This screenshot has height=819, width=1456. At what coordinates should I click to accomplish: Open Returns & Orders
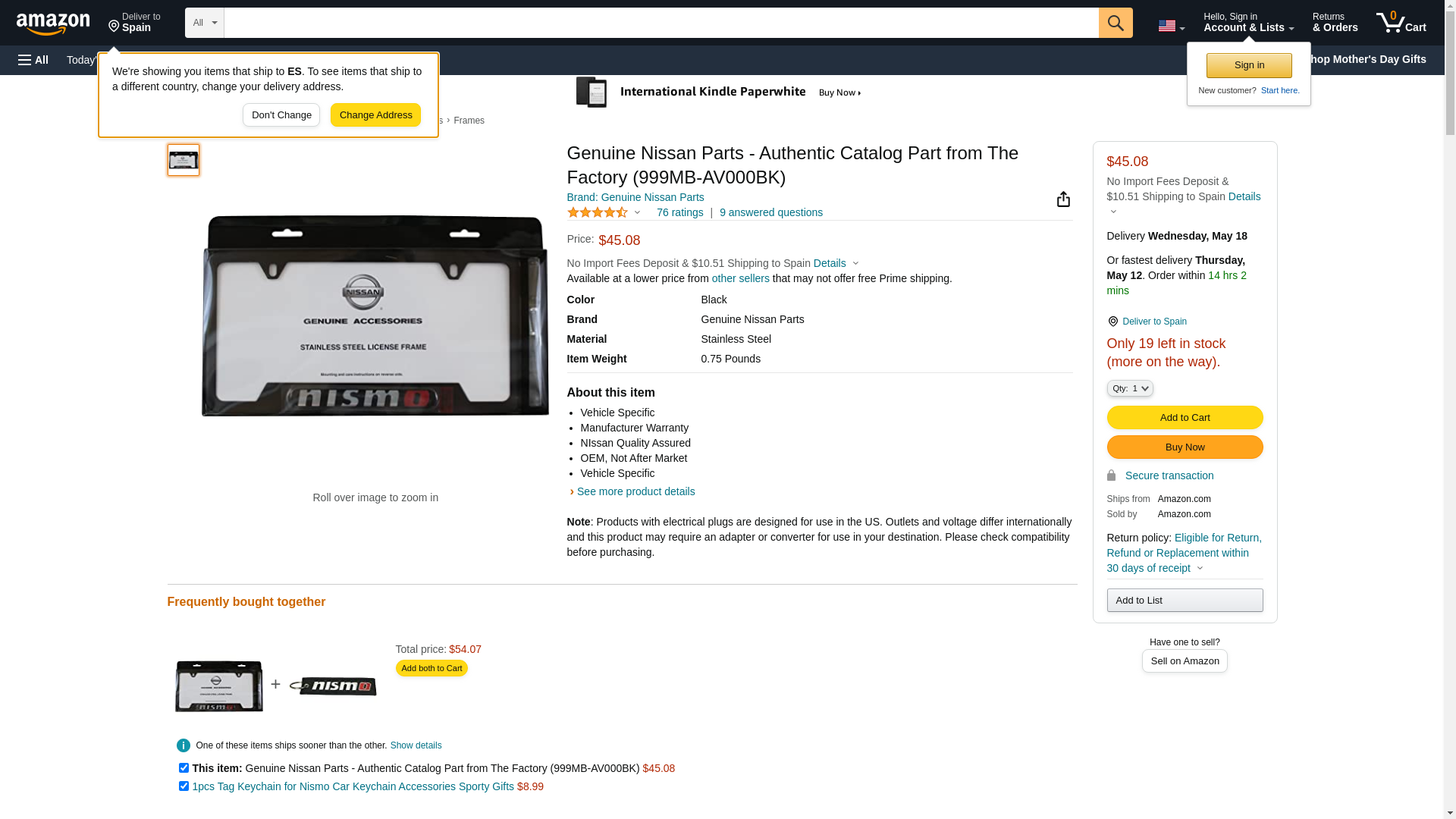pyautogui.click(x=1335, y=23)
